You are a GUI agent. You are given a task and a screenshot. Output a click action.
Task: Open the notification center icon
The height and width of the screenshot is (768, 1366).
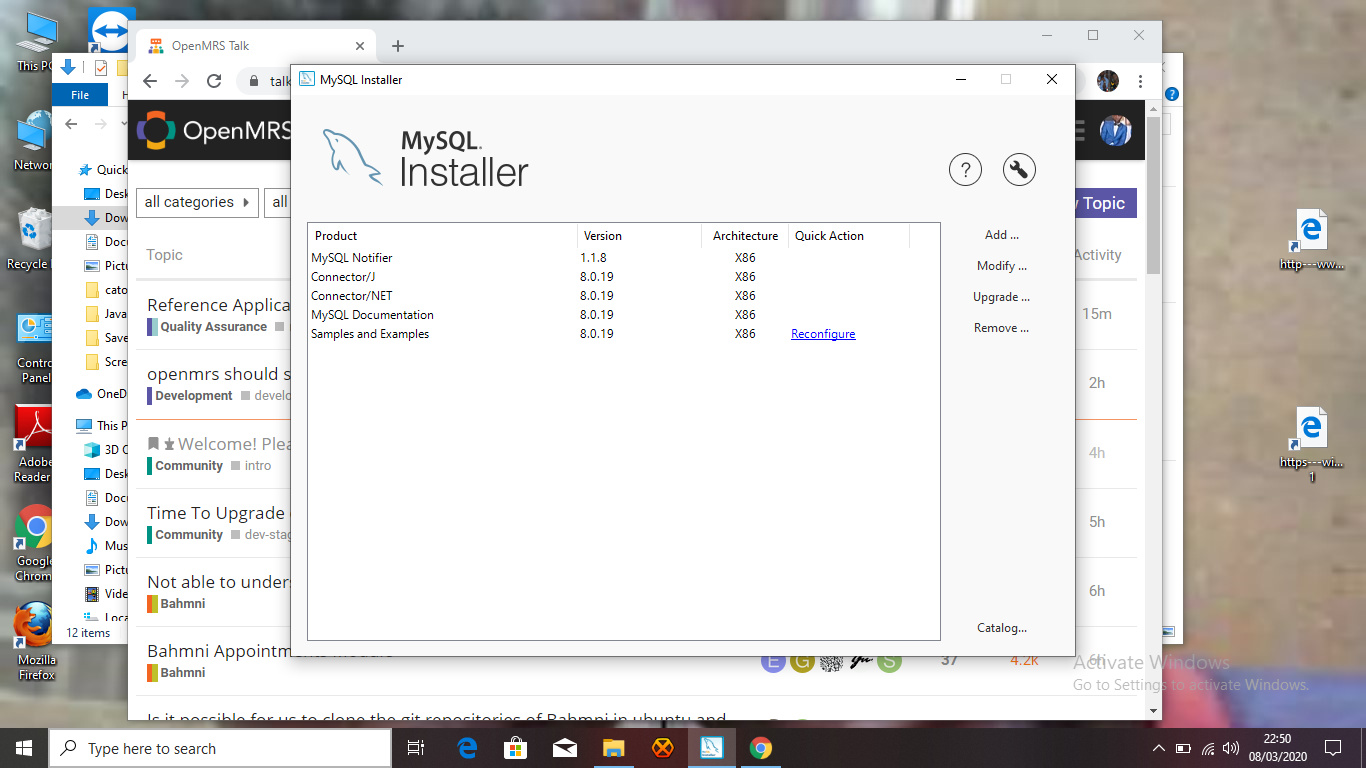[x=1332, y=748]
